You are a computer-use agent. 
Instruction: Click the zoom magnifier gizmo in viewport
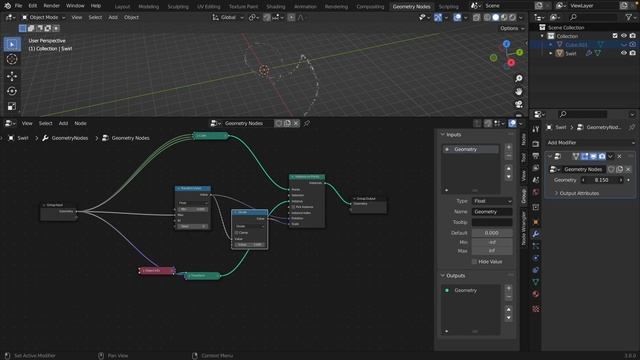coord(518,78)
